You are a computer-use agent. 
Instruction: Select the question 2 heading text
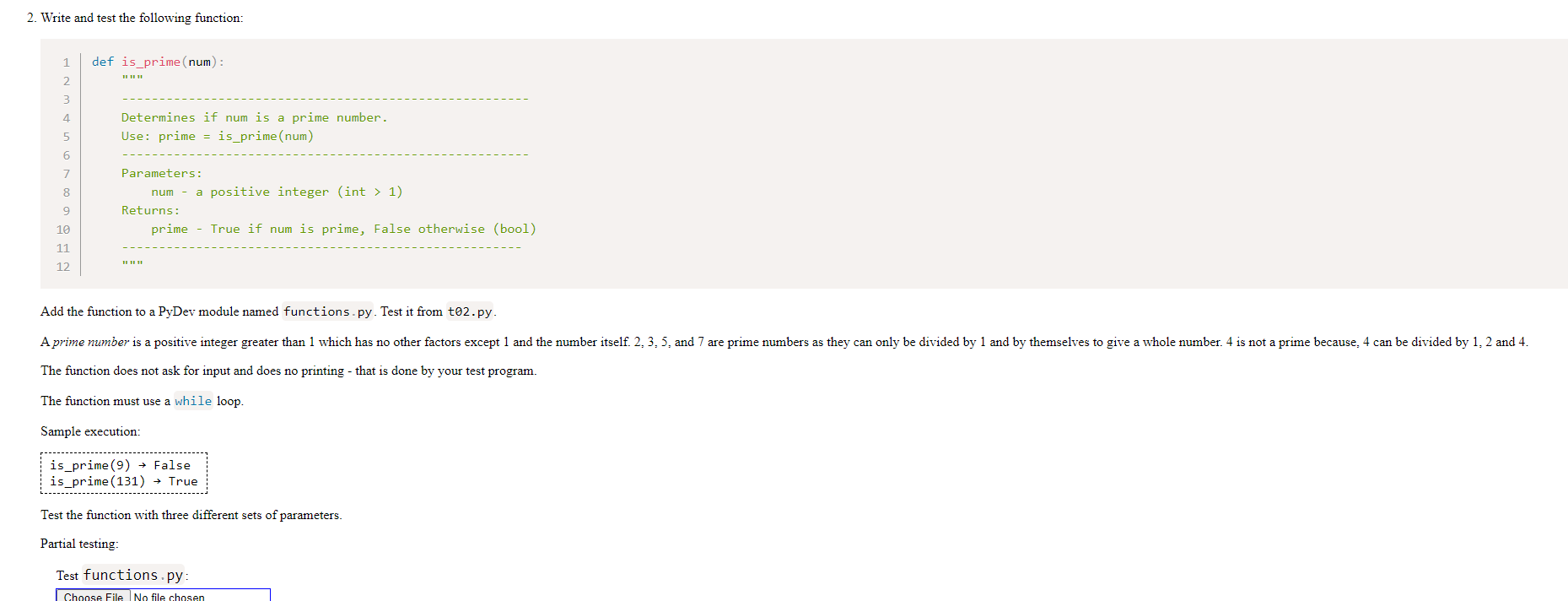pos(135,17)
